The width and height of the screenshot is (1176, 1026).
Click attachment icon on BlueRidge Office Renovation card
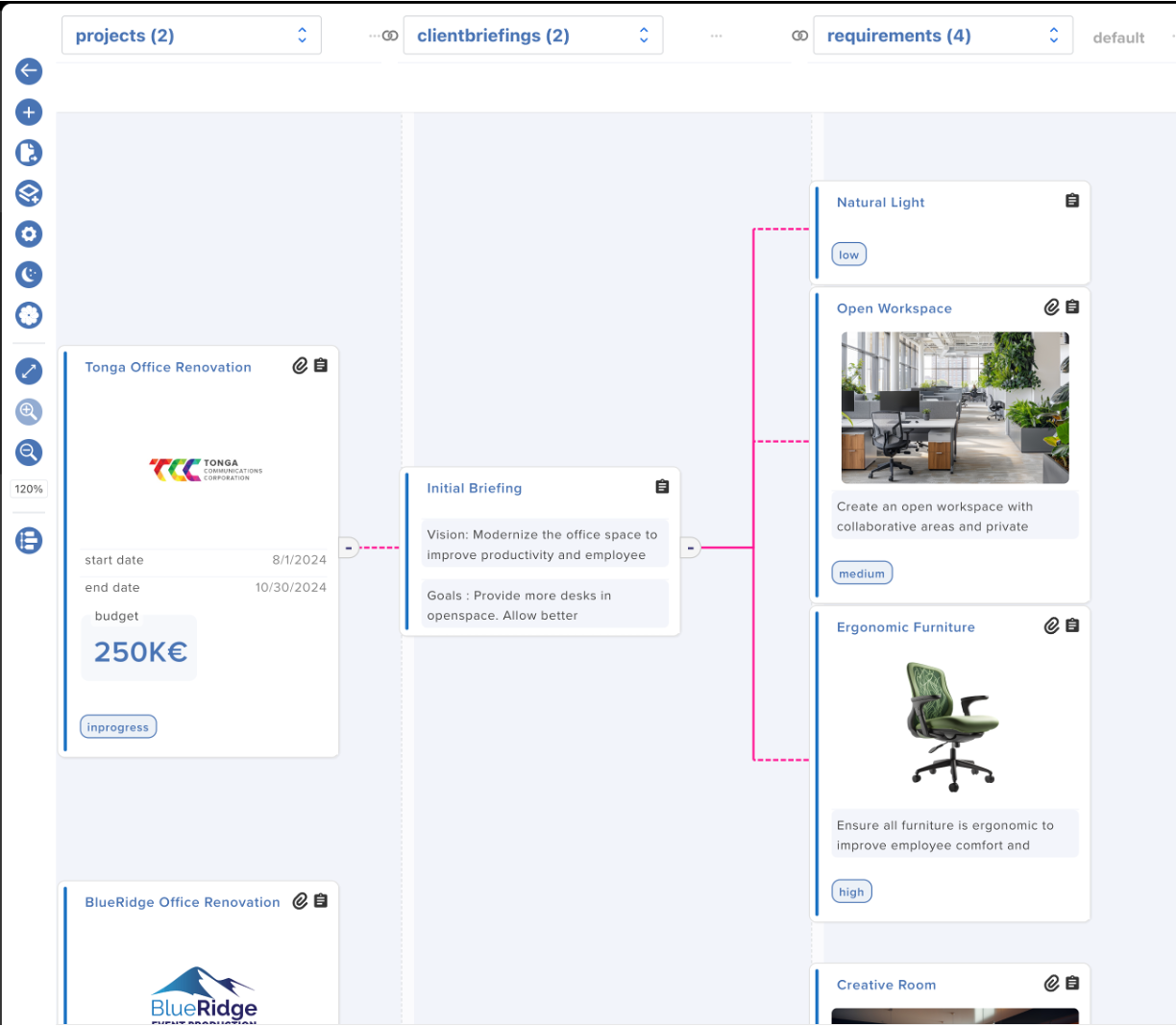coord(301,901)
